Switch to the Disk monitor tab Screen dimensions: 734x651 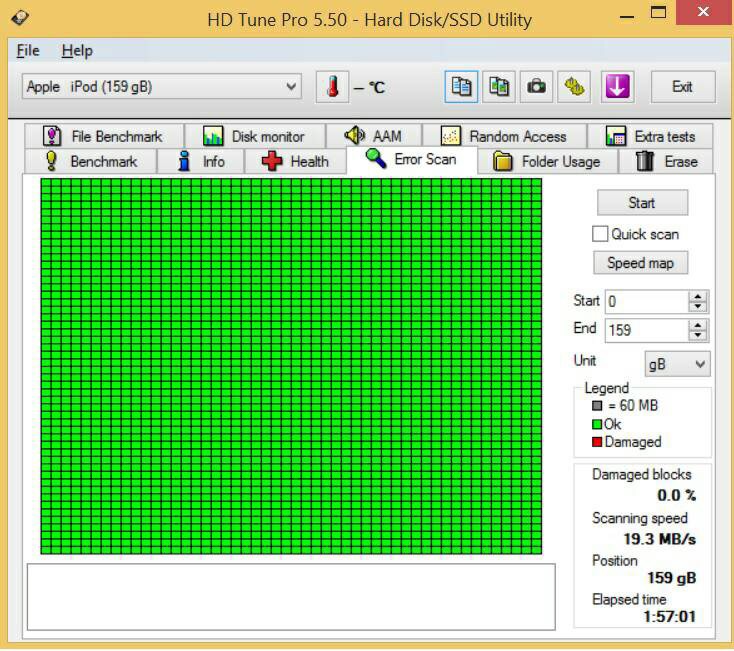click(x=254, y=136)
